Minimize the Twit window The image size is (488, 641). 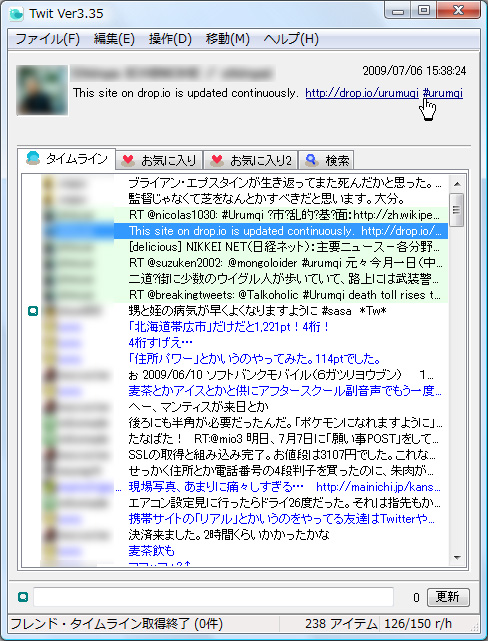click(398, 10)
